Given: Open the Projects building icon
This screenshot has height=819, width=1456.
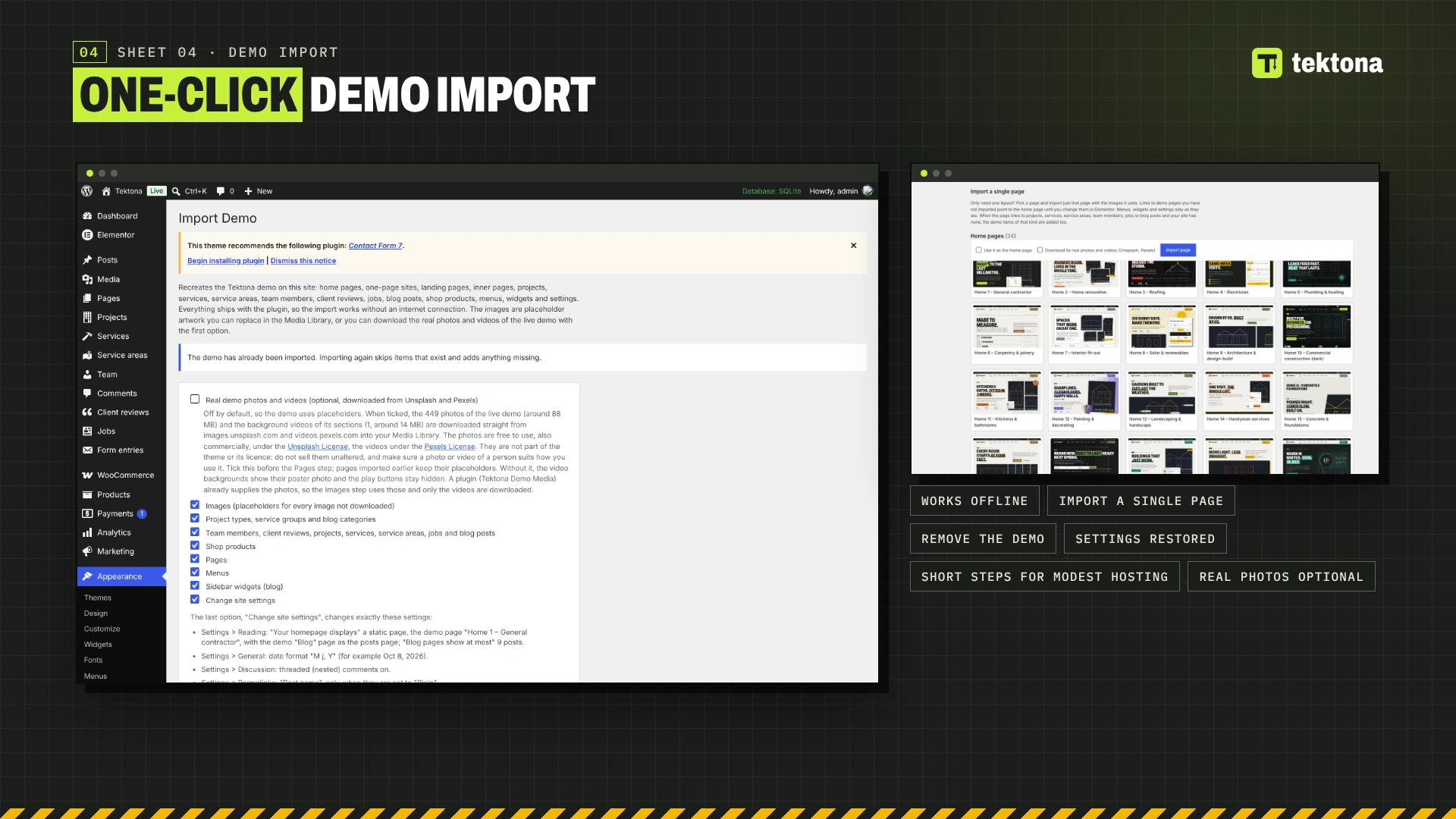Looking at the screenshot, I should [x=87, y=318].
